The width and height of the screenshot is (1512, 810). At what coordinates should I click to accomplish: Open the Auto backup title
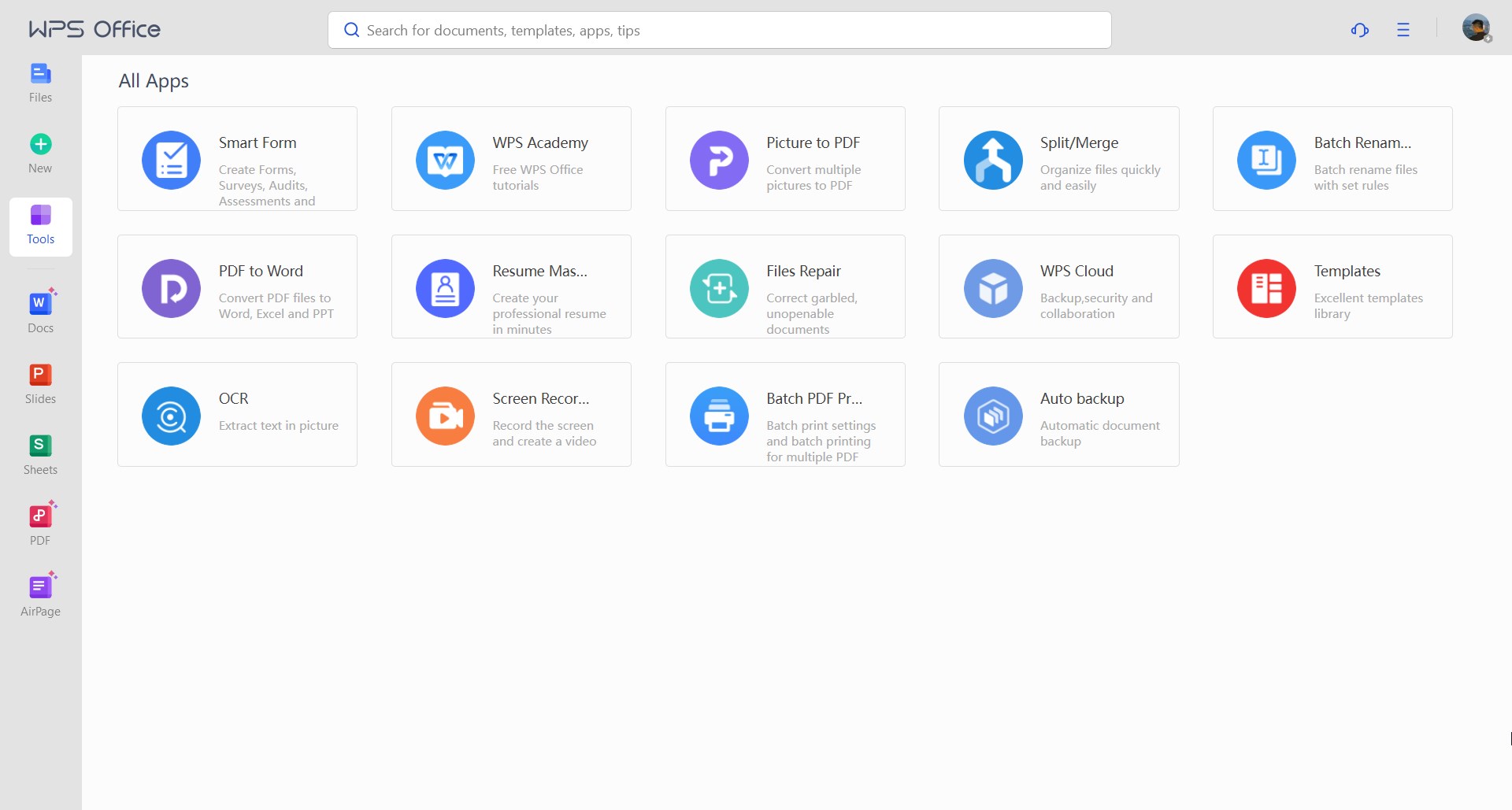(x=1082, y=398)
